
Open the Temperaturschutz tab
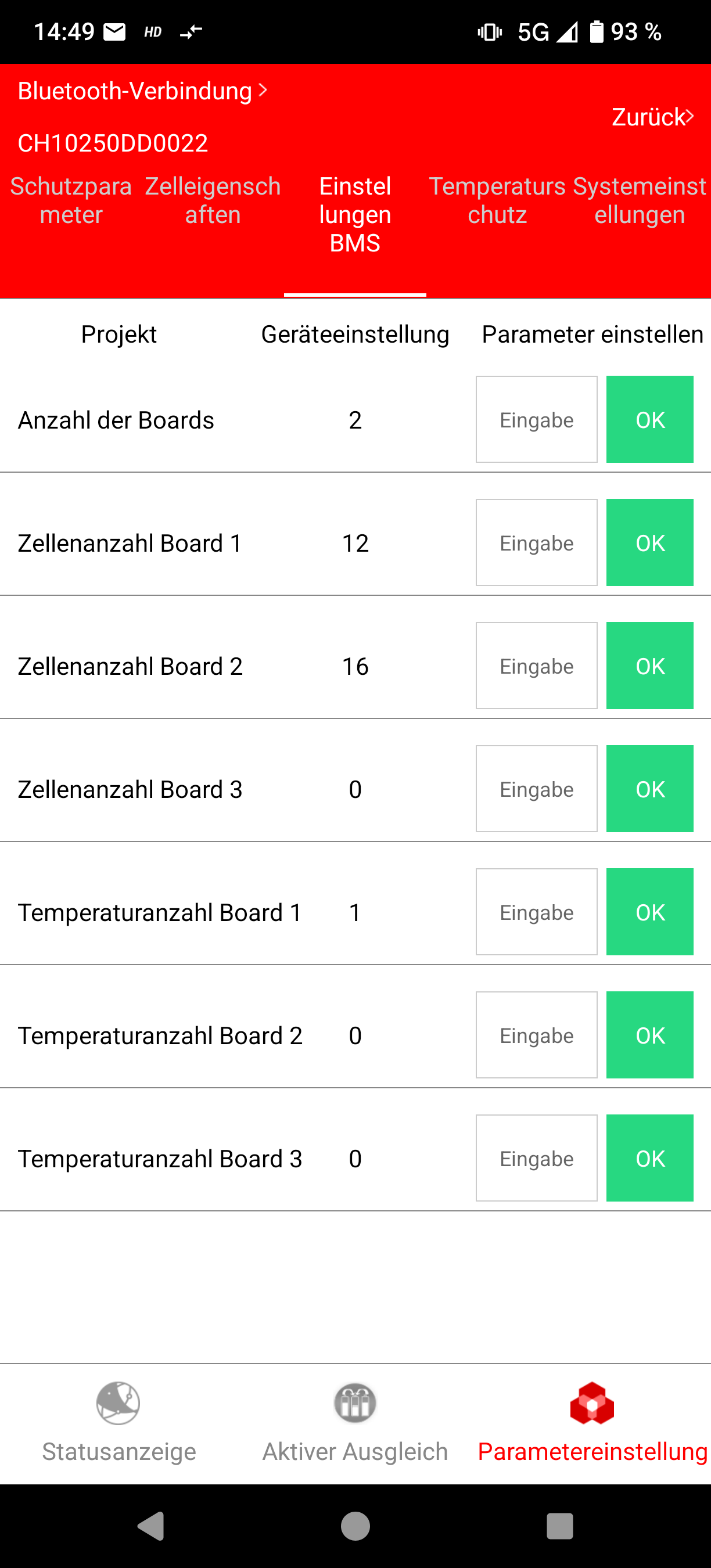pyautogui.click(x=497, y=200)
